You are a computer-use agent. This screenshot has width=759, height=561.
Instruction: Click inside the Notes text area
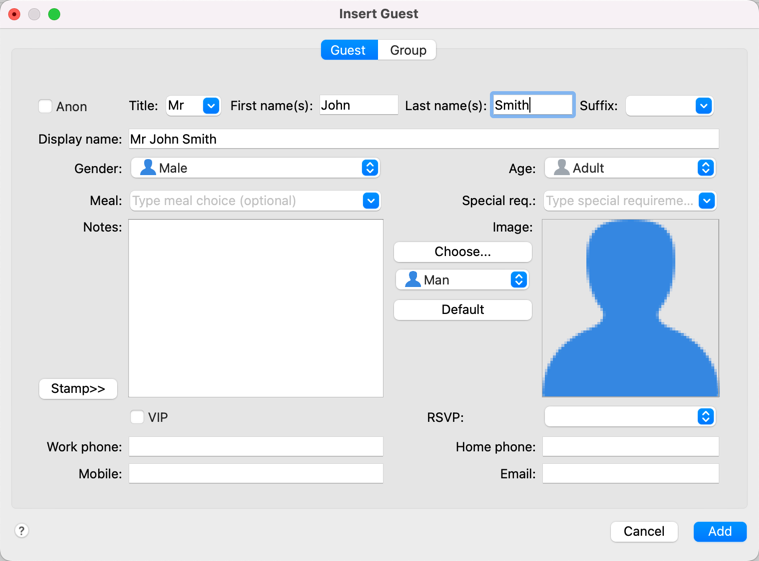click(x=256, y=308)
